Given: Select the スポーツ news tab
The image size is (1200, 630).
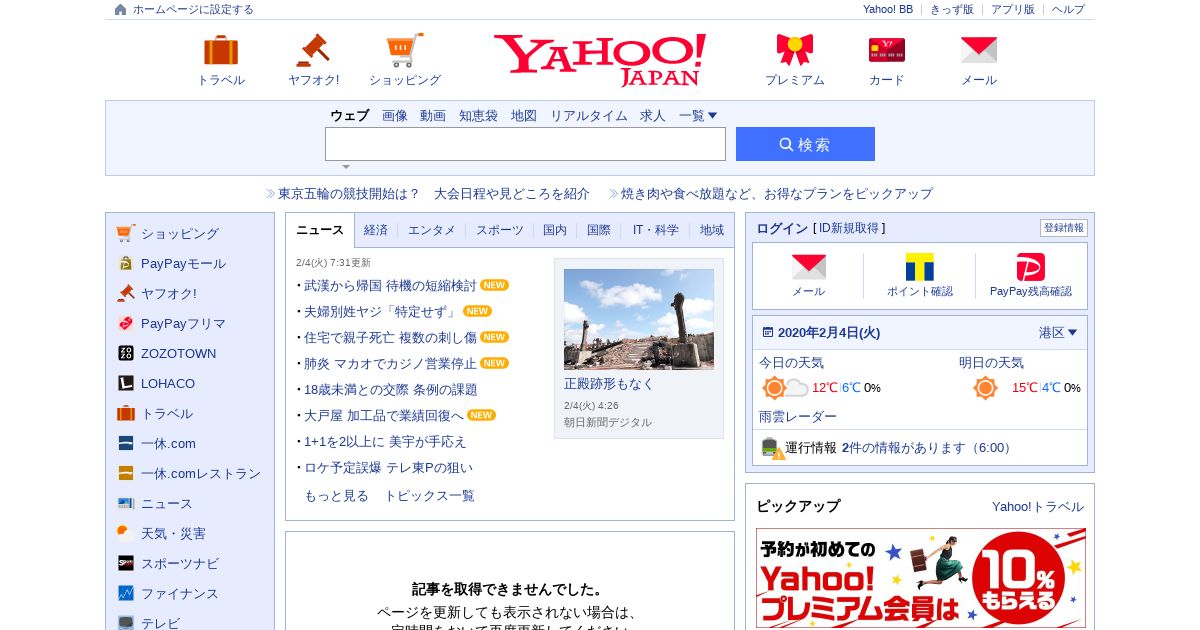Looking at the screenshot, I should coord(500,230).
